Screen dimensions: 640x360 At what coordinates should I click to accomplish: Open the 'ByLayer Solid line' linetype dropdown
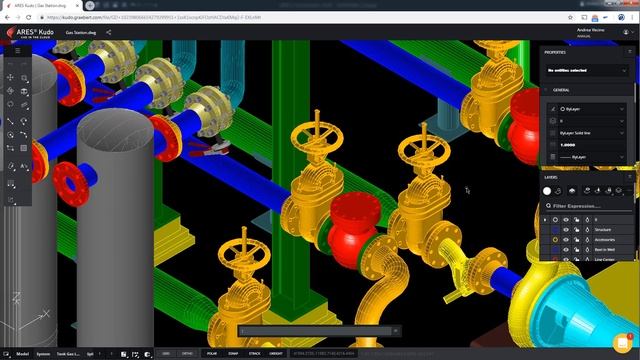pos(592,133)
